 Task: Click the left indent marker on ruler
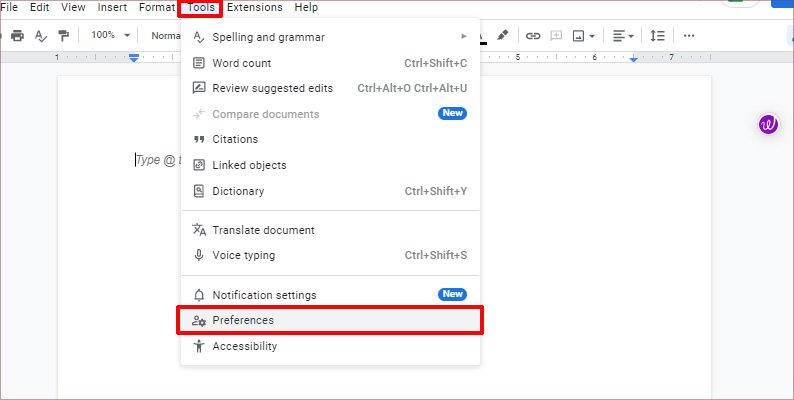(x=134, y=58)
